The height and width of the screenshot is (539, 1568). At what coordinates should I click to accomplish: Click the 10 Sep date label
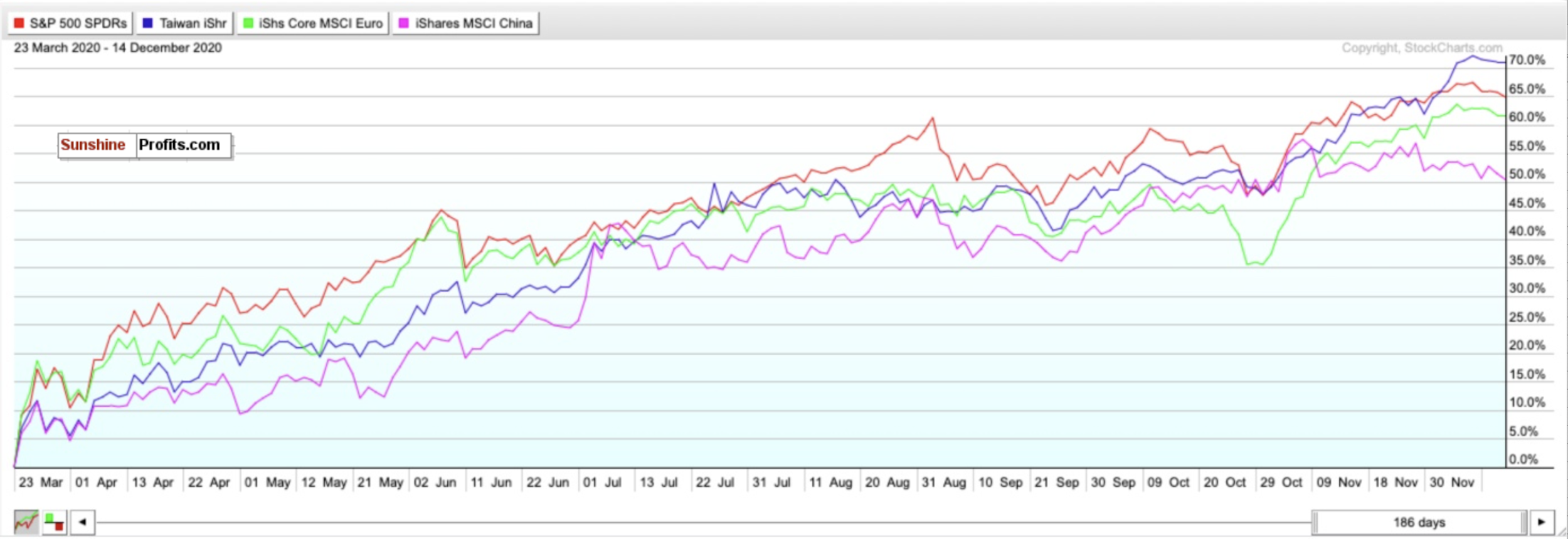(x=1000, y=483)
